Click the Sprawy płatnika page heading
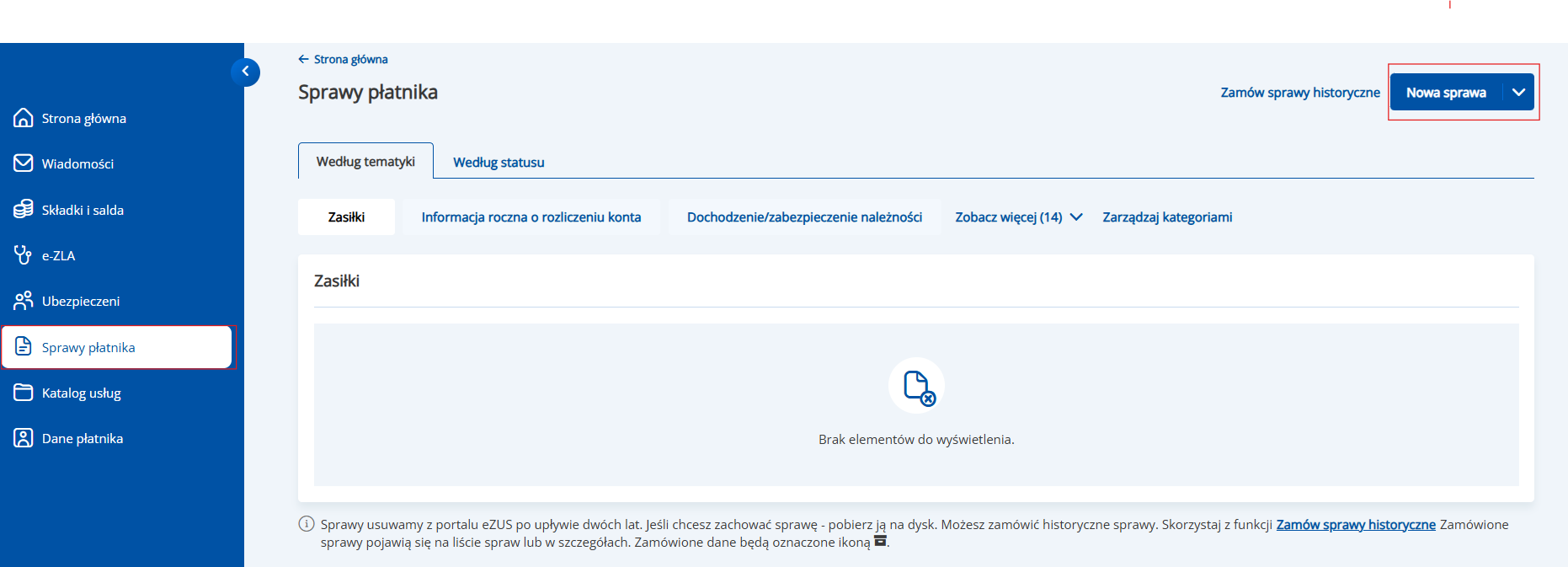The width and height of the screenshot is (1568, 567). [368, 92]
